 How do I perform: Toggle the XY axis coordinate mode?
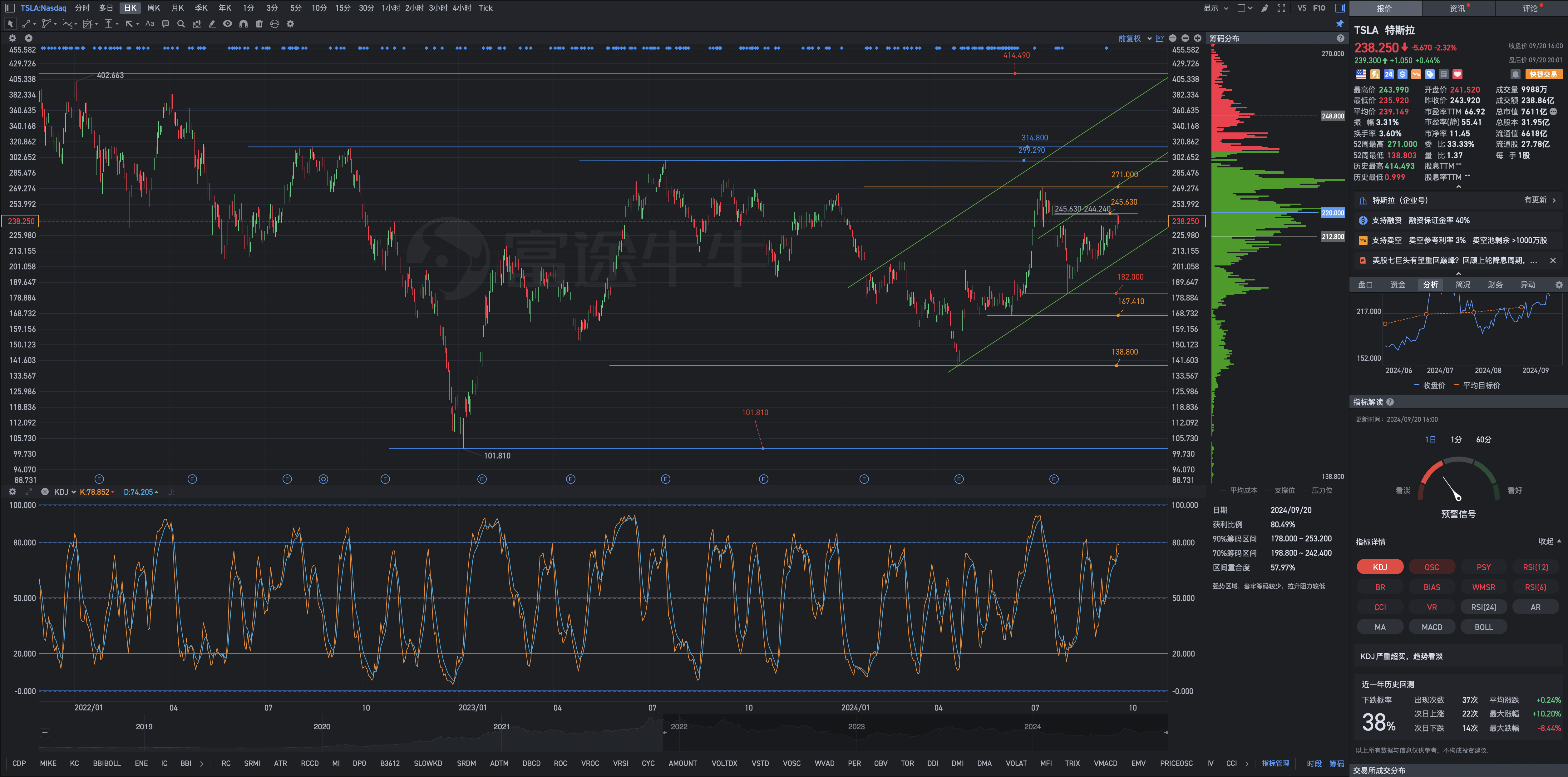click(1160, 38)
